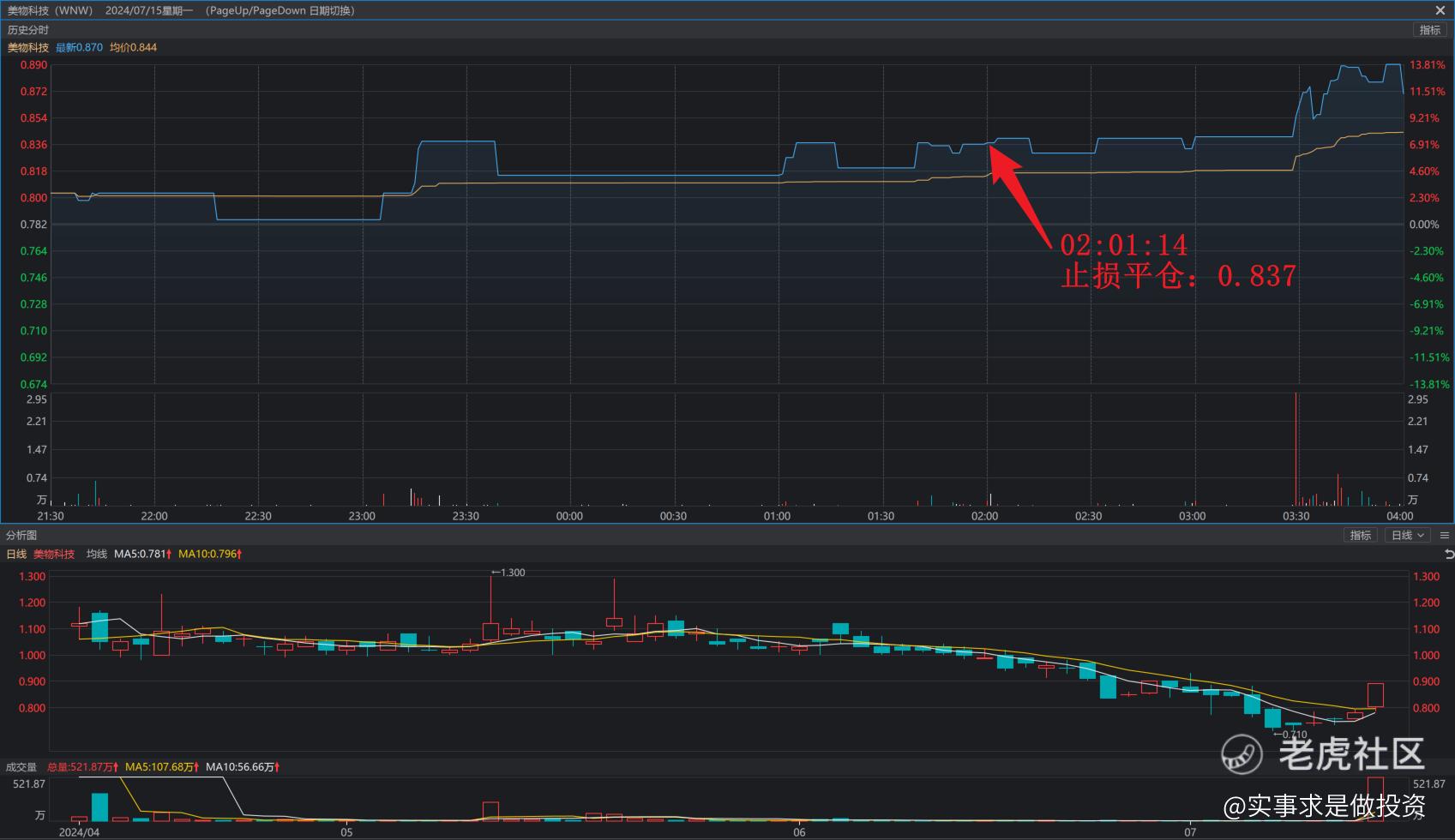Click the MA5:0.781 indicator label
Screen dimensions: 1455x840
(142, 554)
